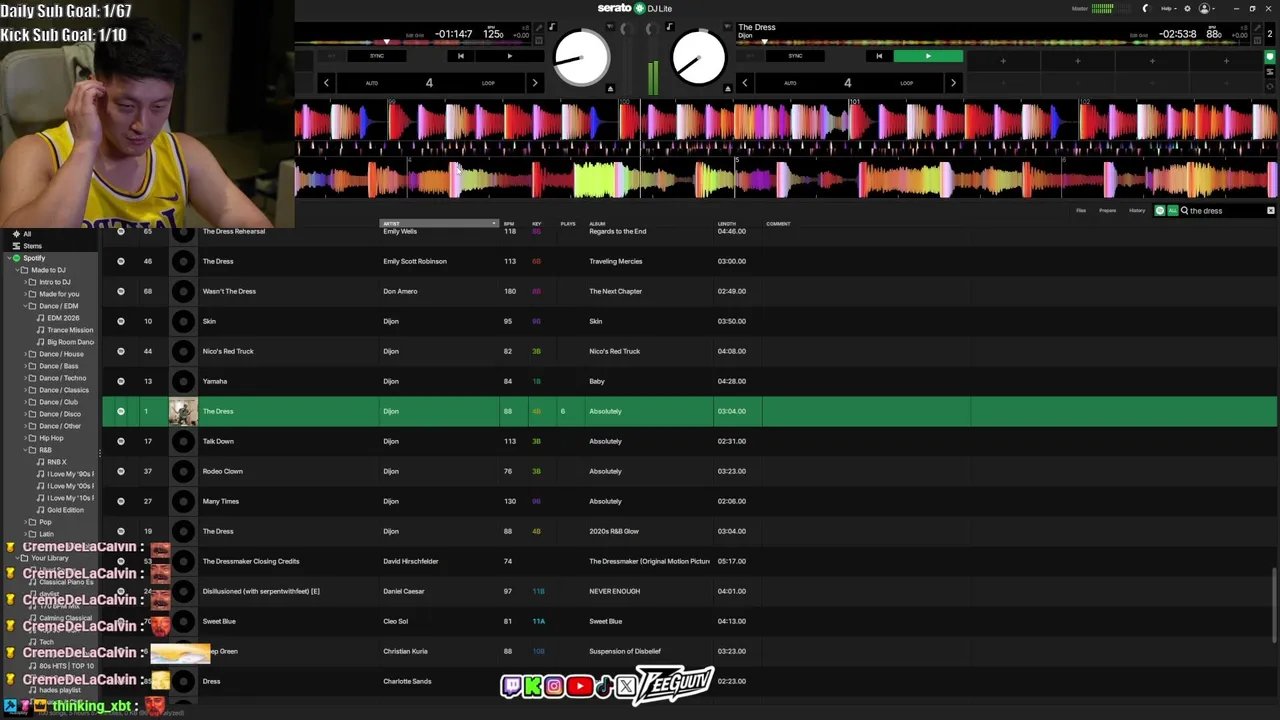Open the Prepare panel tab
The width and height of the screenshot is (1280, 720).
[x=1107, y=211]
